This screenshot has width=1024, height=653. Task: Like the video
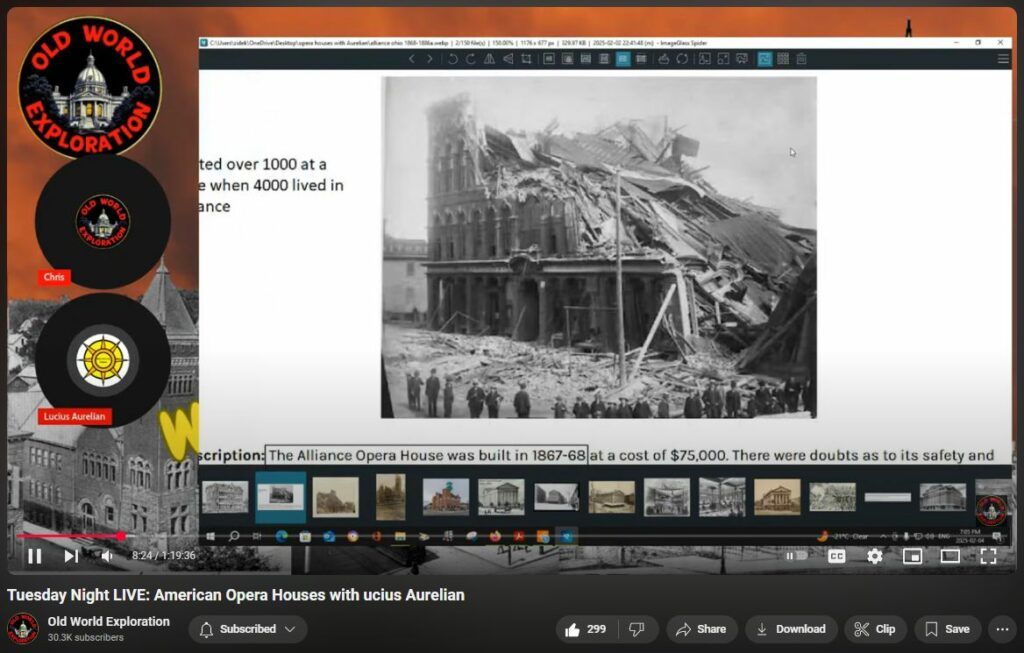tap(586, 629)
